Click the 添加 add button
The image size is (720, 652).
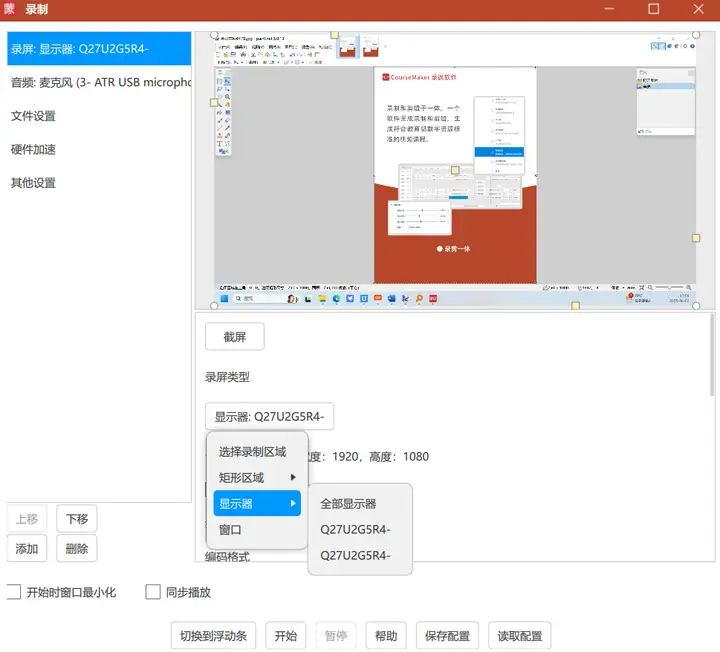click(27, 548)
